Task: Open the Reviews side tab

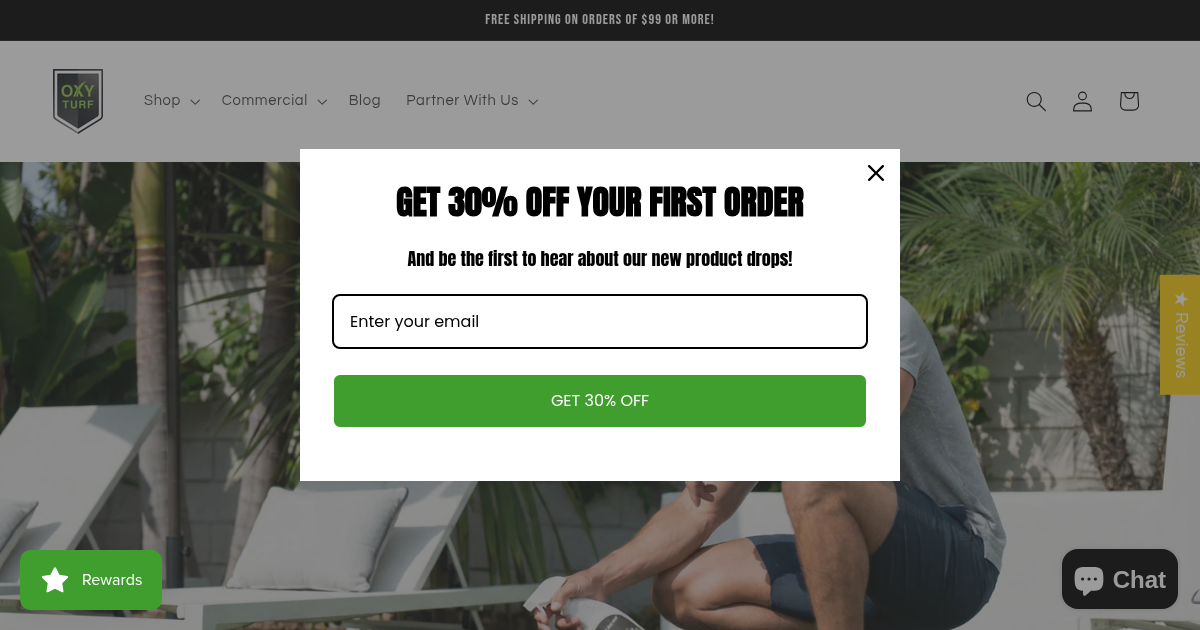Action: (x=1180, y=335)
